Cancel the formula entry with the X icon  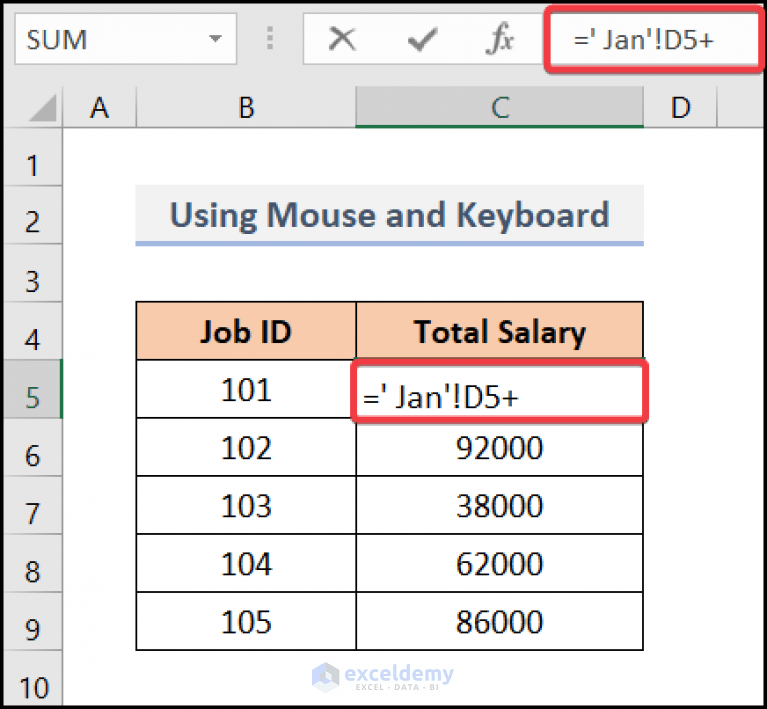[342, 39]
